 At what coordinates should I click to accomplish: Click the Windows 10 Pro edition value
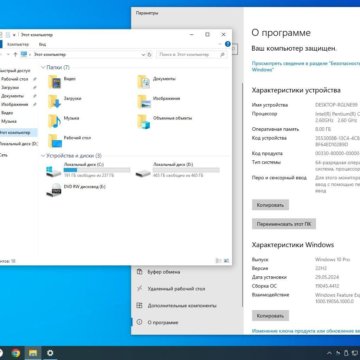[x=332, y=259]
